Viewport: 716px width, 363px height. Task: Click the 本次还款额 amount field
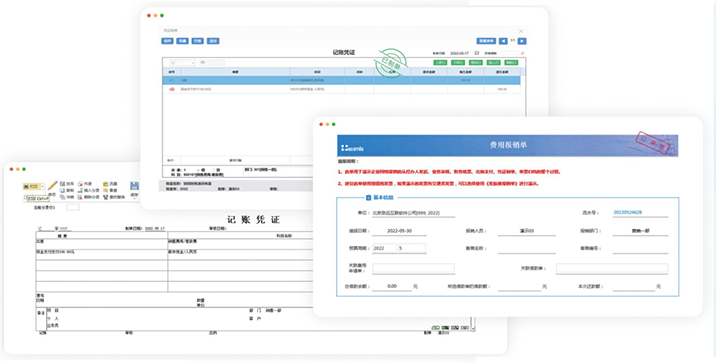pos(634,287)
